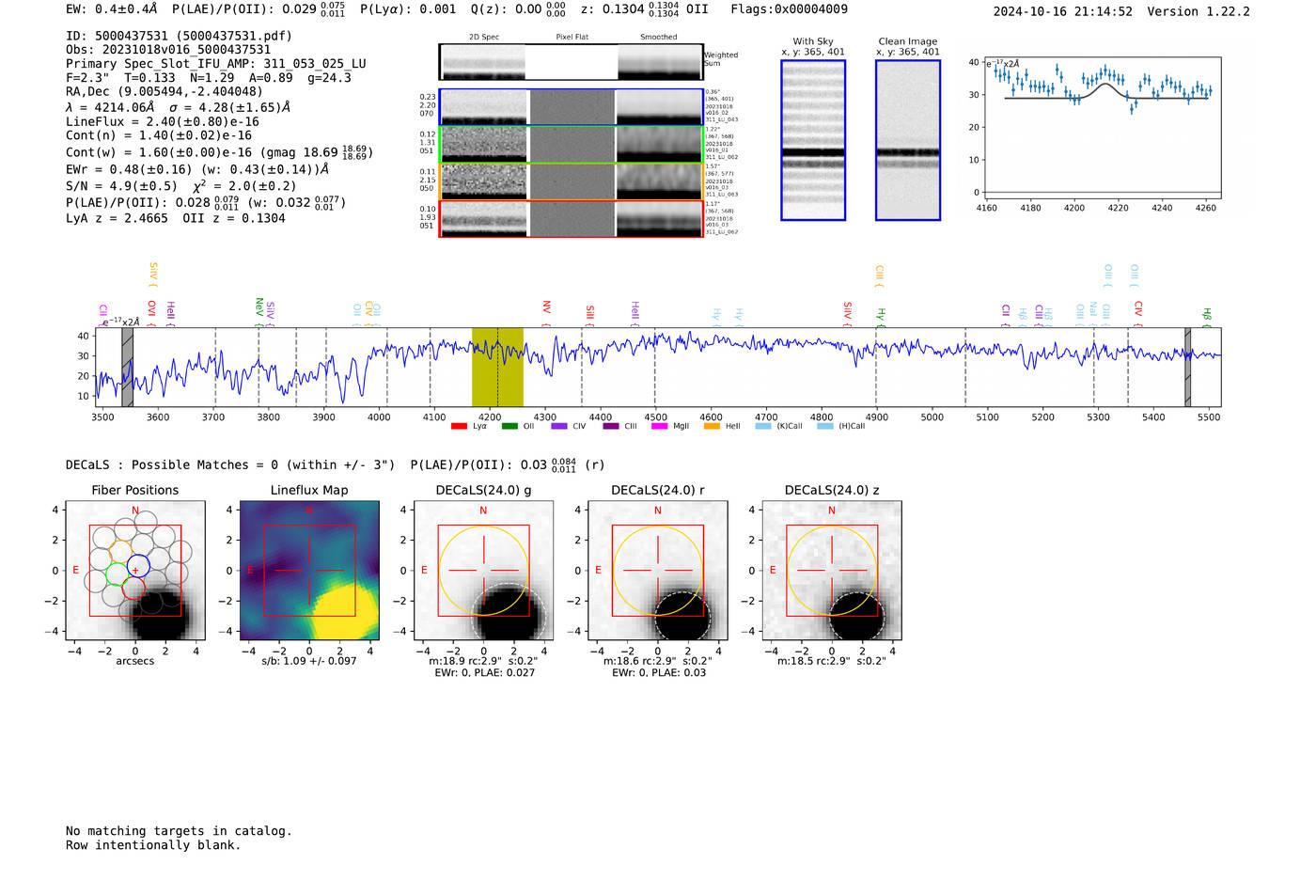Screen dimensions: 1316x896
Task: Select the blue-bordered fiber spectrum row
Action: tap(571, 107)
